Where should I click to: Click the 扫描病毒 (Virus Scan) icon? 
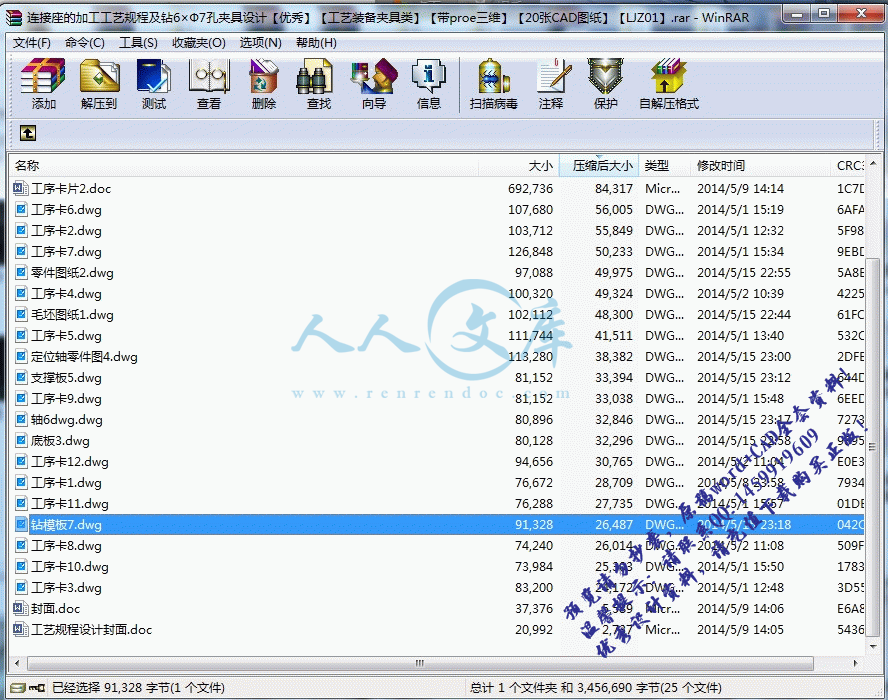(493, 76)
